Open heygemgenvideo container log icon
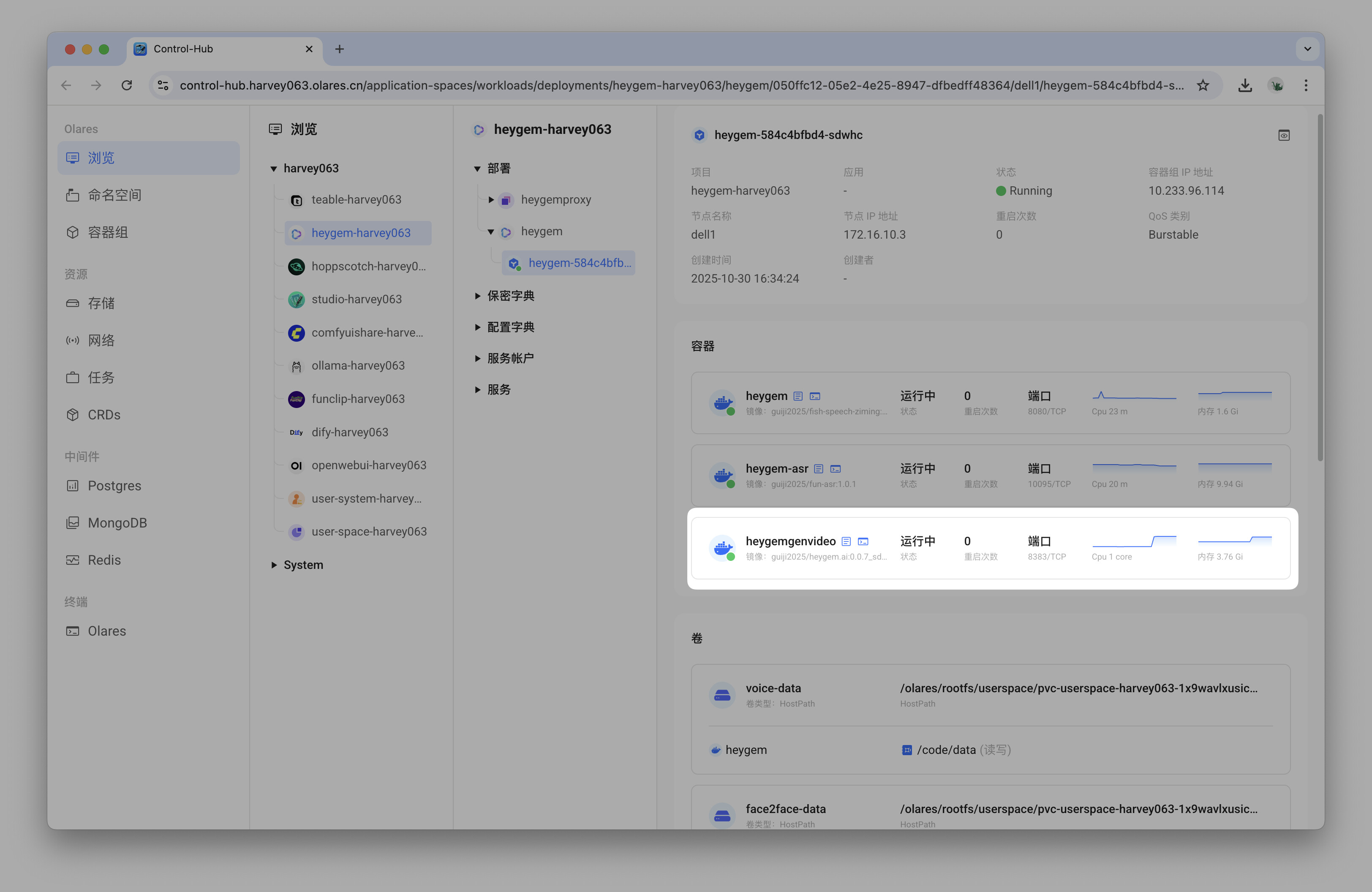 [x=846, y=541]
